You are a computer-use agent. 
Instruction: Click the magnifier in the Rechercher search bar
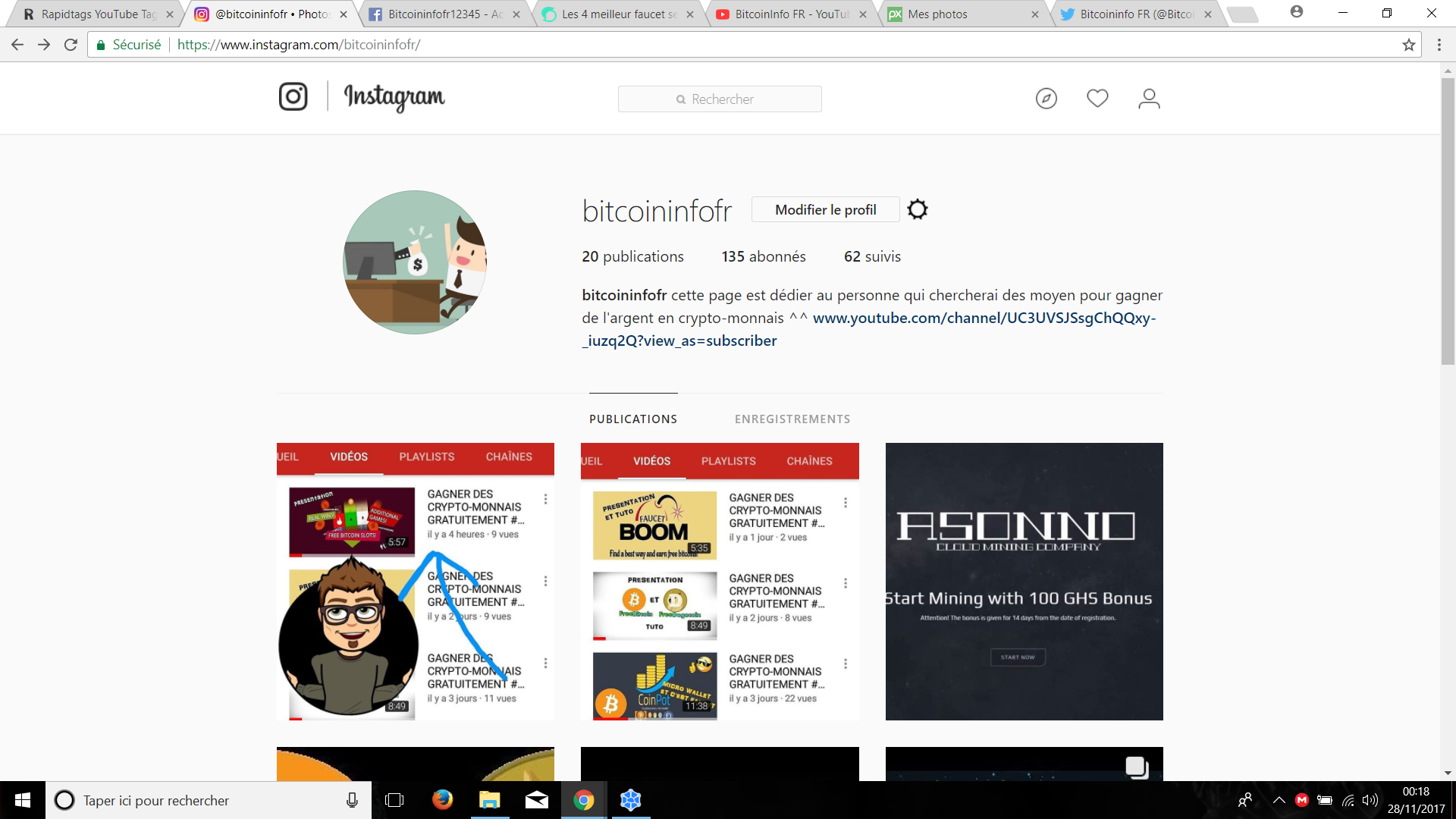(680, 99)
